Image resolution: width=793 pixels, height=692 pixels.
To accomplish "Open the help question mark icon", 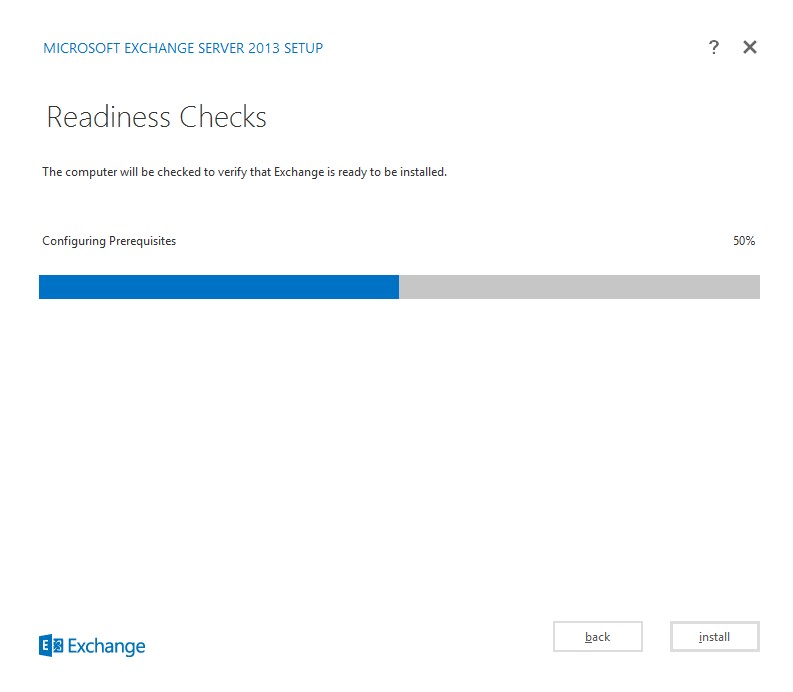I will (x=713, y=47).
